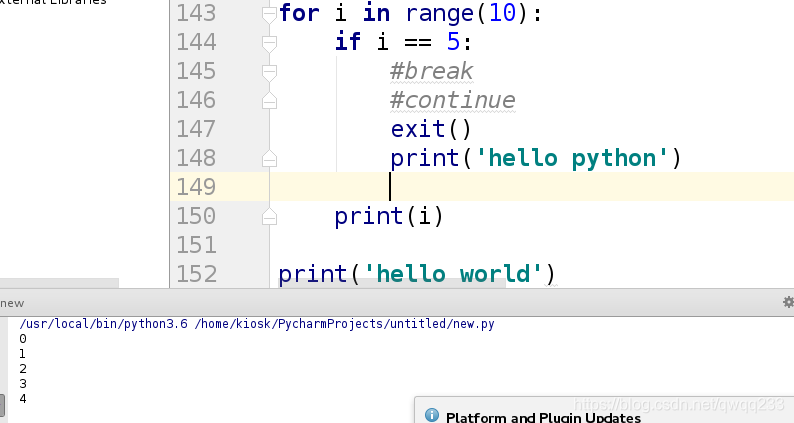The width and height of the screenshot is (794, 423).
Task: Click the '#break' comment
Action: [431, 71]
